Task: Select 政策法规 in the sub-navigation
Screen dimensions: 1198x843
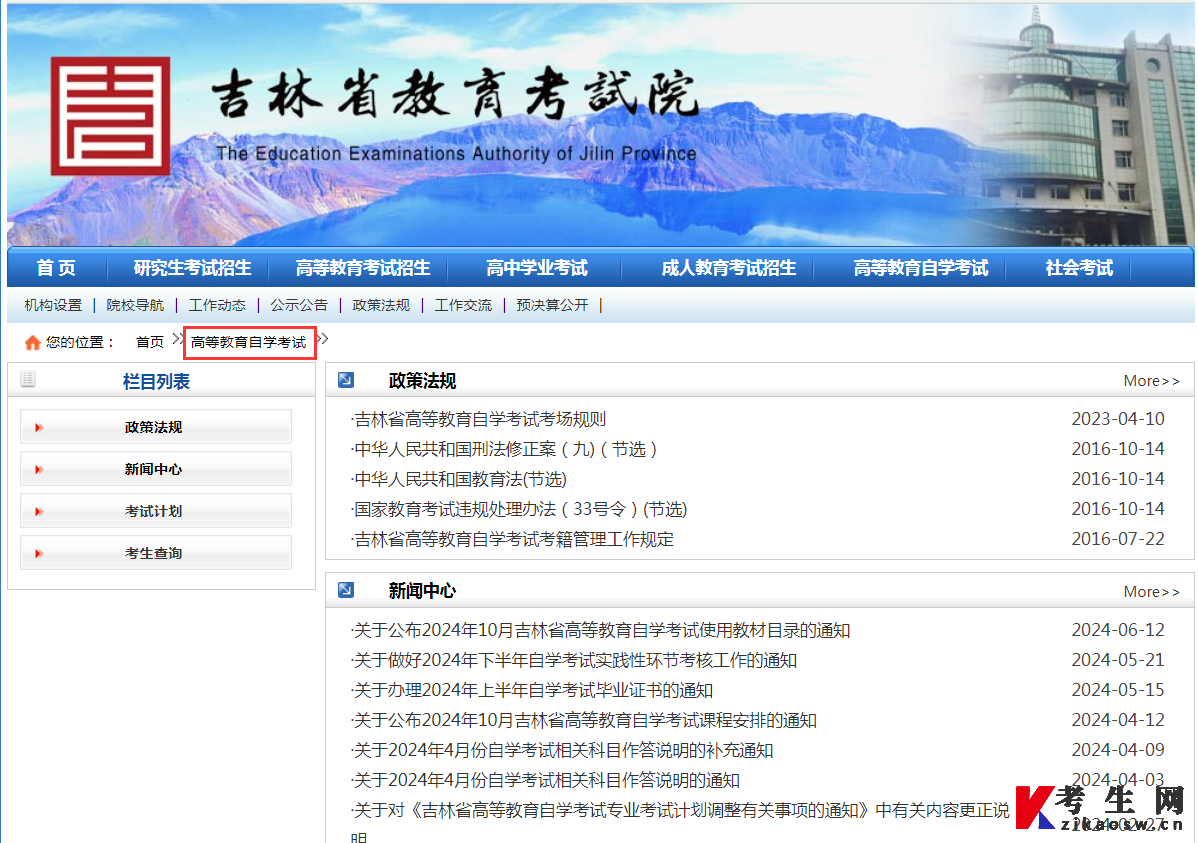Action: point(381,305)
